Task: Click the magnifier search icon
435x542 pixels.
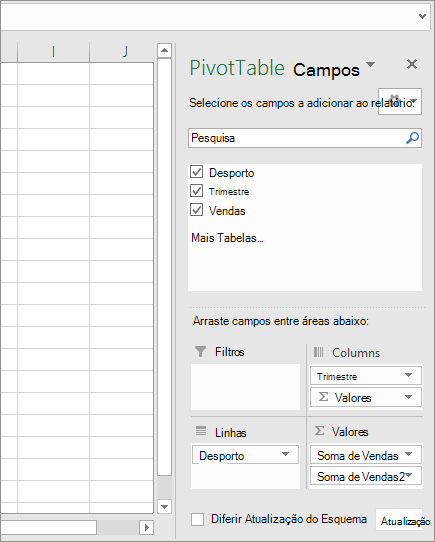Action: [412, 138]
